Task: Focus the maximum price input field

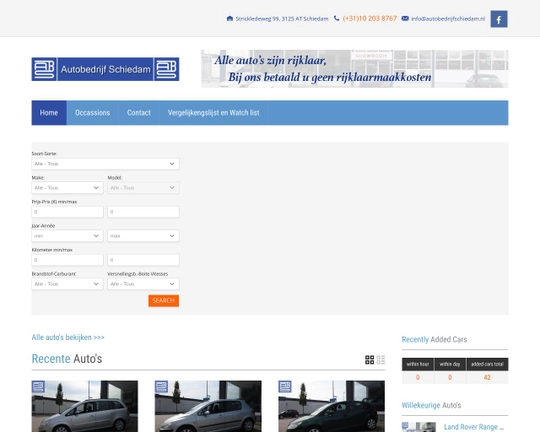Action: tap(143, 212)
